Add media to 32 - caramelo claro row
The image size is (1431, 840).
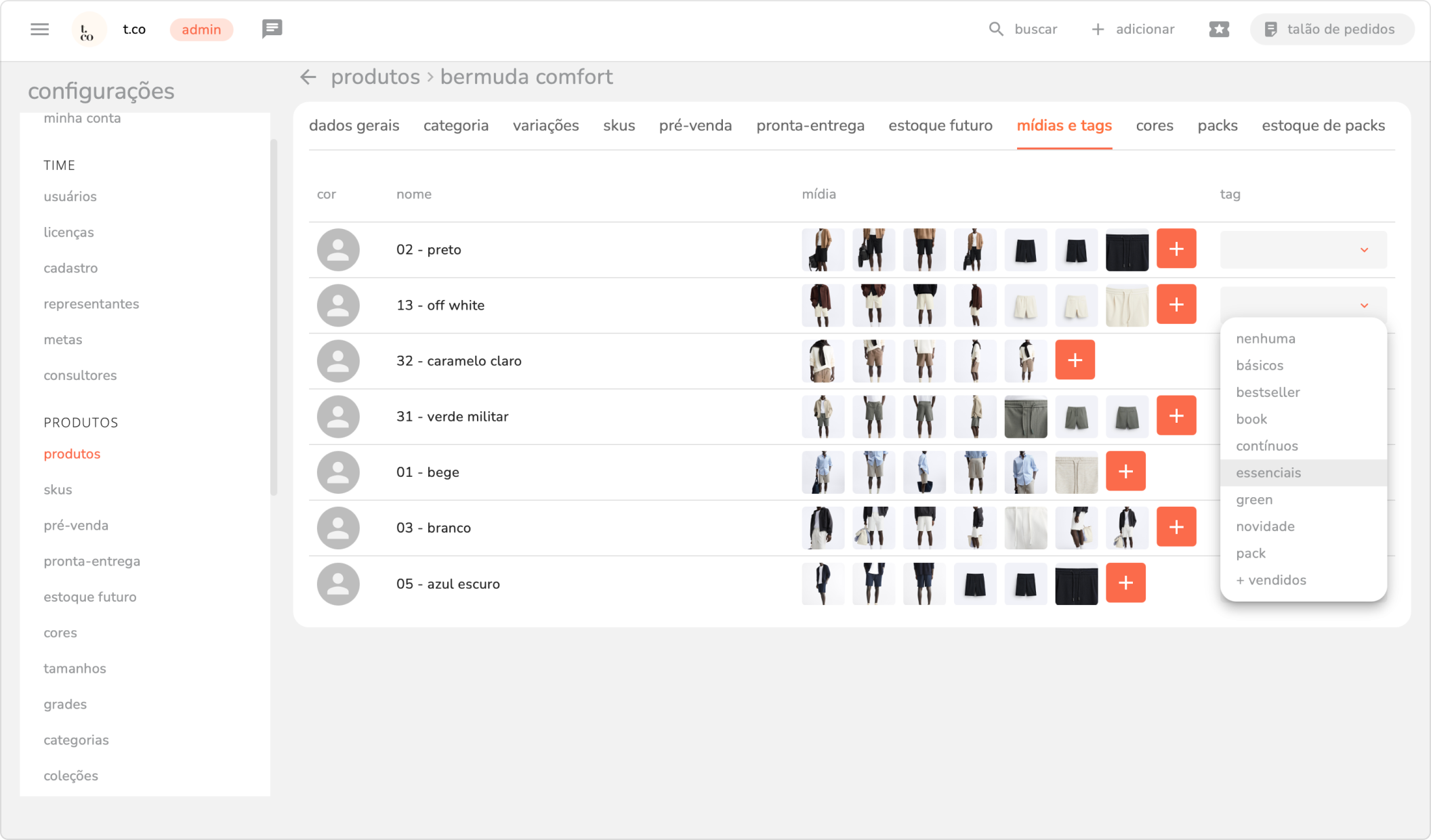tap(1075, 360)
